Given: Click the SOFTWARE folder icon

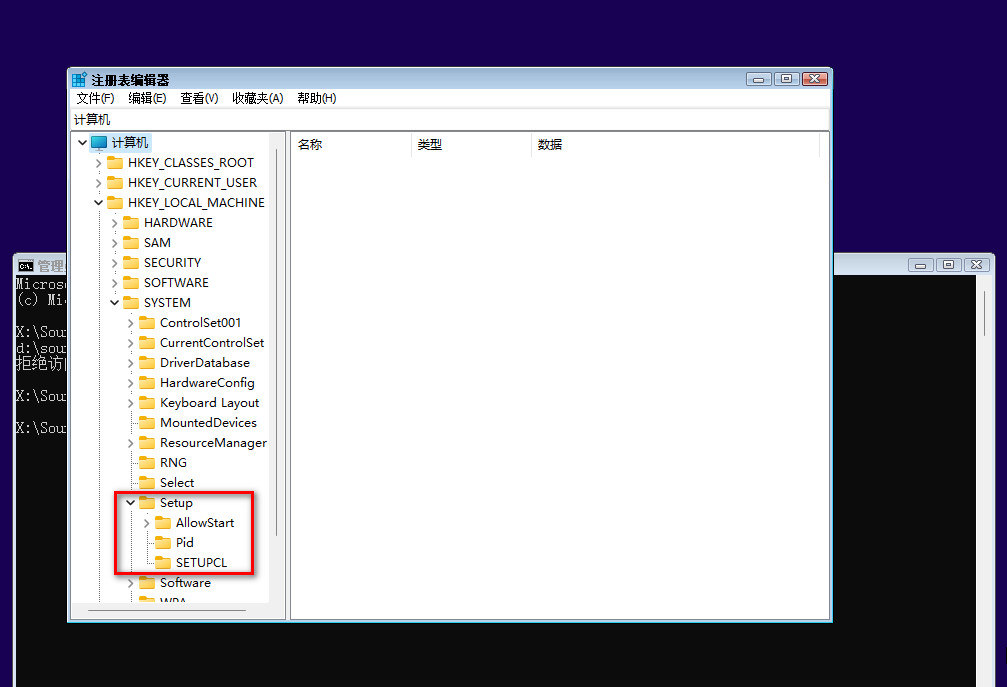Looking at the screenshot, I should (x=131, y=283).
